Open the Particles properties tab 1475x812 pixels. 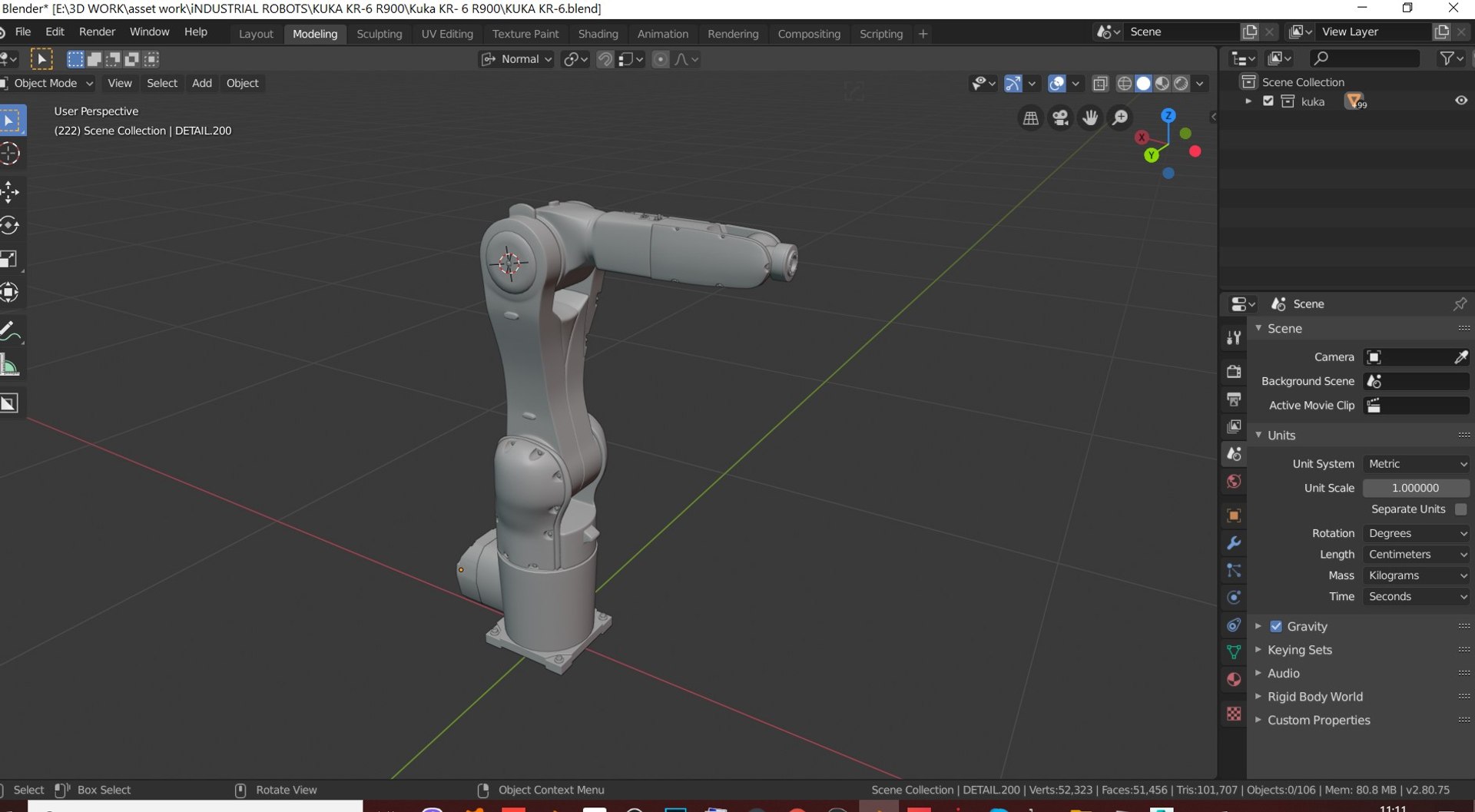pyautogui.click(x=1234, y=571)
